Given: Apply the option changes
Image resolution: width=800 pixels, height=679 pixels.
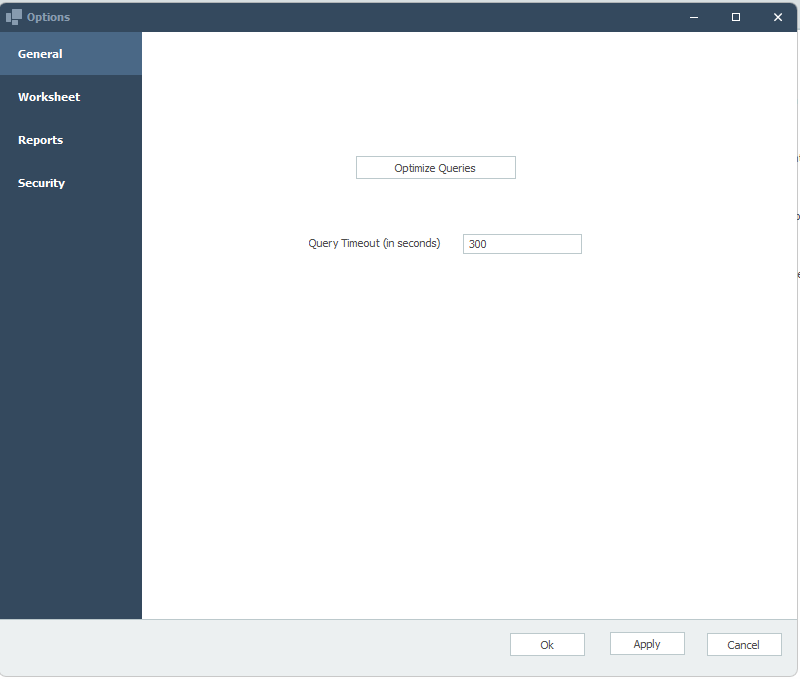Looking at the screenshot, I should [647, 644].
